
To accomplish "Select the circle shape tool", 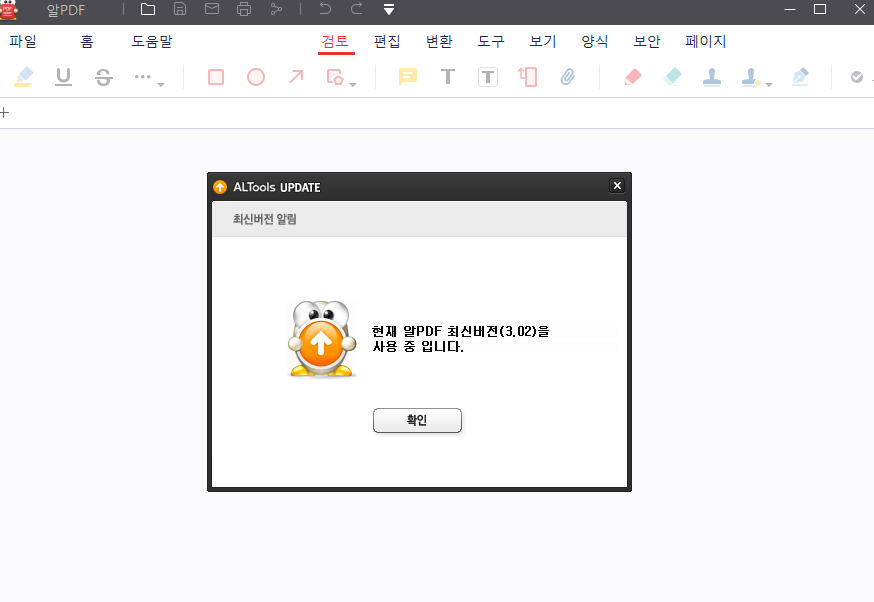I will pyautogui.click(x=256, y=77).
